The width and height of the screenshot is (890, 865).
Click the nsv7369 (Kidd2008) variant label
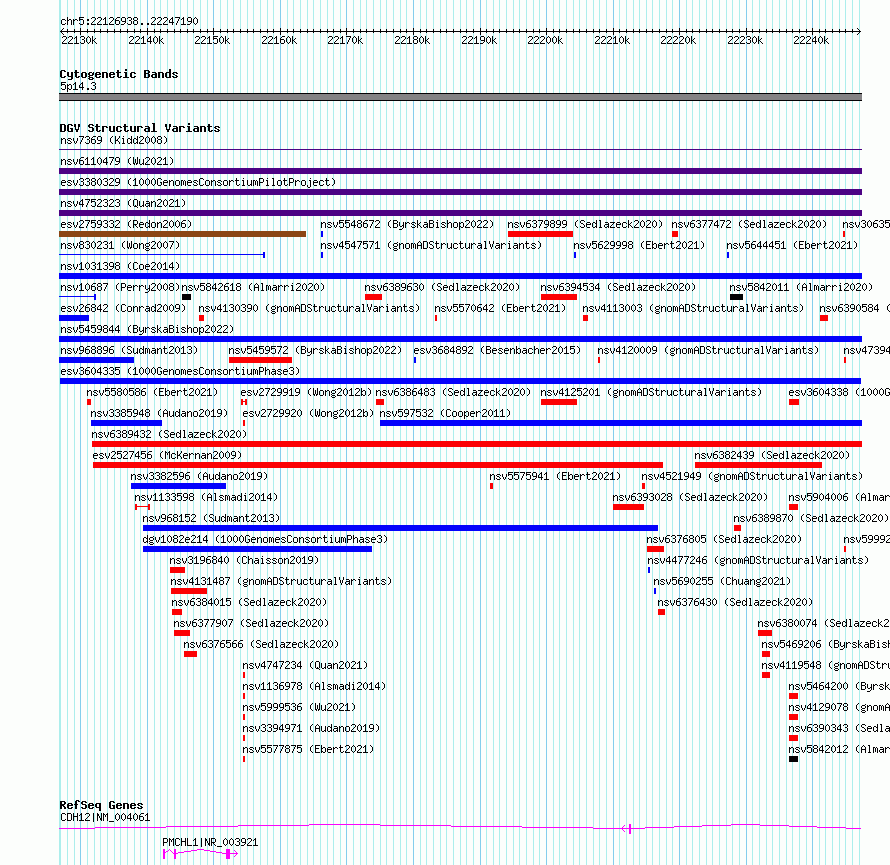click(114, 140)
